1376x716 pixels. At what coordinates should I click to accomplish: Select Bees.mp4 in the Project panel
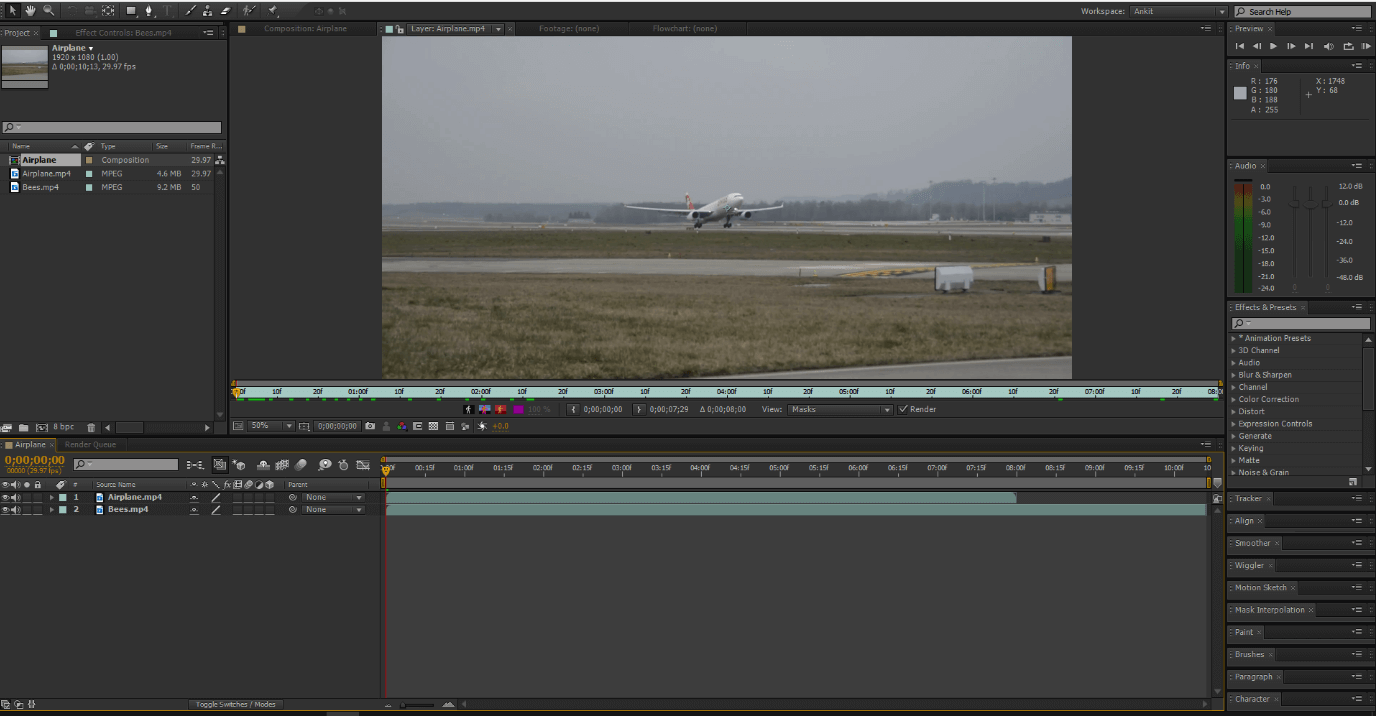40,187
